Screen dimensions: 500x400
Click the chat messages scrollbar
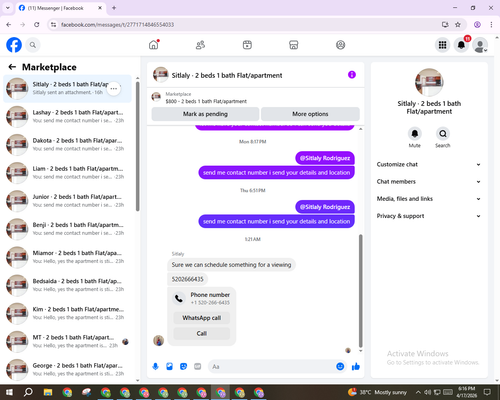[x=360, y=291]
